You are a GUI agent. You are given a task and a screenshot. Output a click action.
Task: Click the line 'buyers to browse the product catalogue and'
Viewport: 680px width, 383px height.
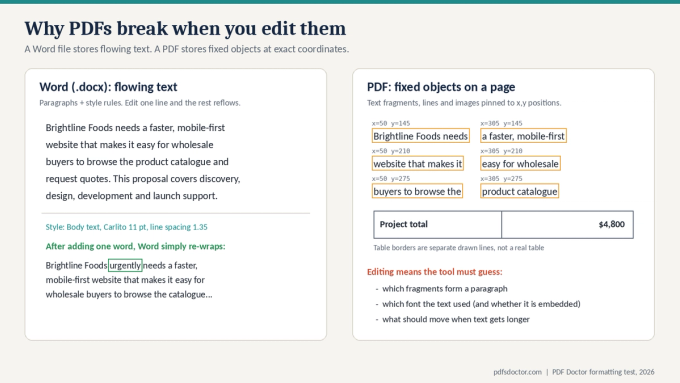click(137, 162)
